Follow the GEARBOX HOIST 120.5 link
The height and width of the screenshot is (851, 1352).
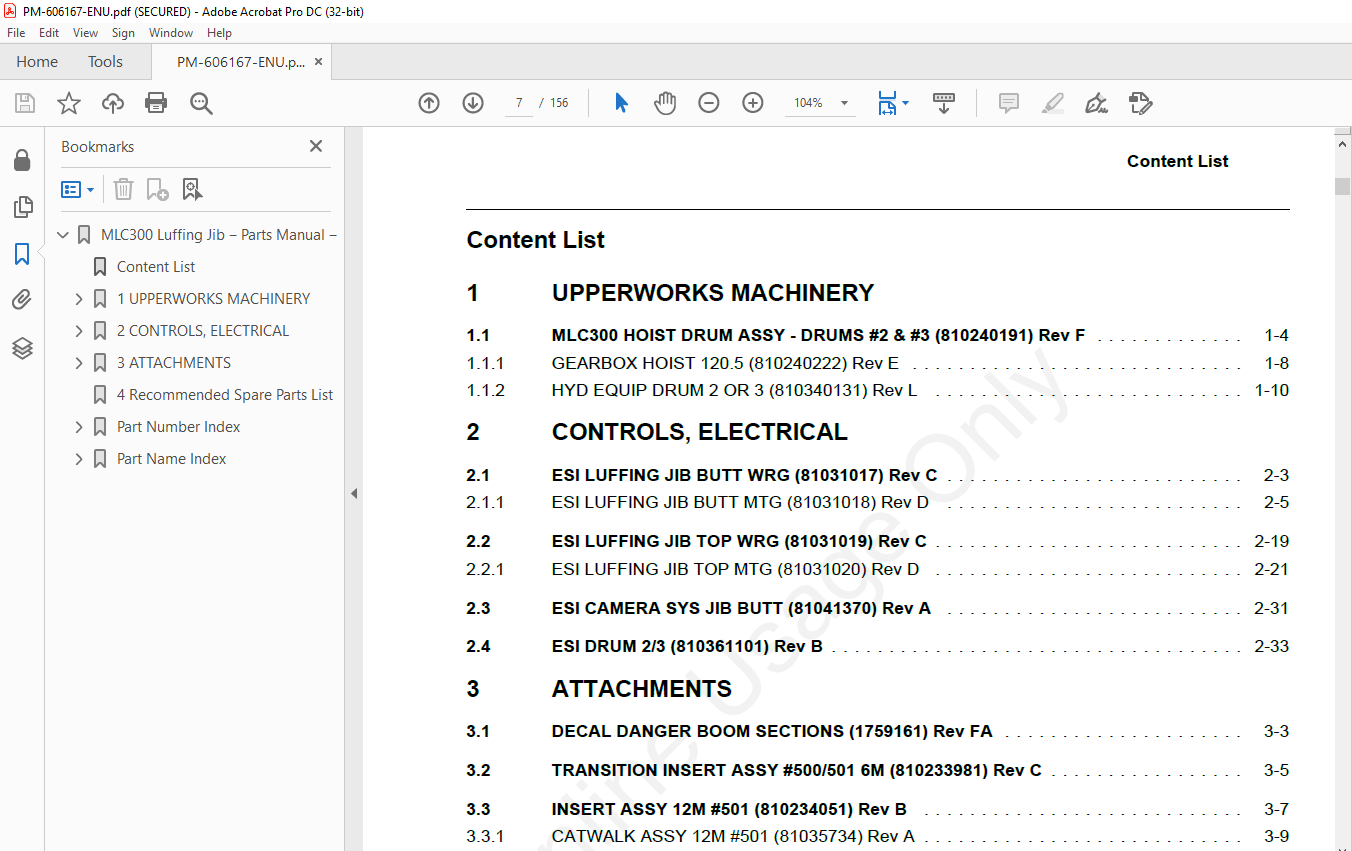[725, 363]
